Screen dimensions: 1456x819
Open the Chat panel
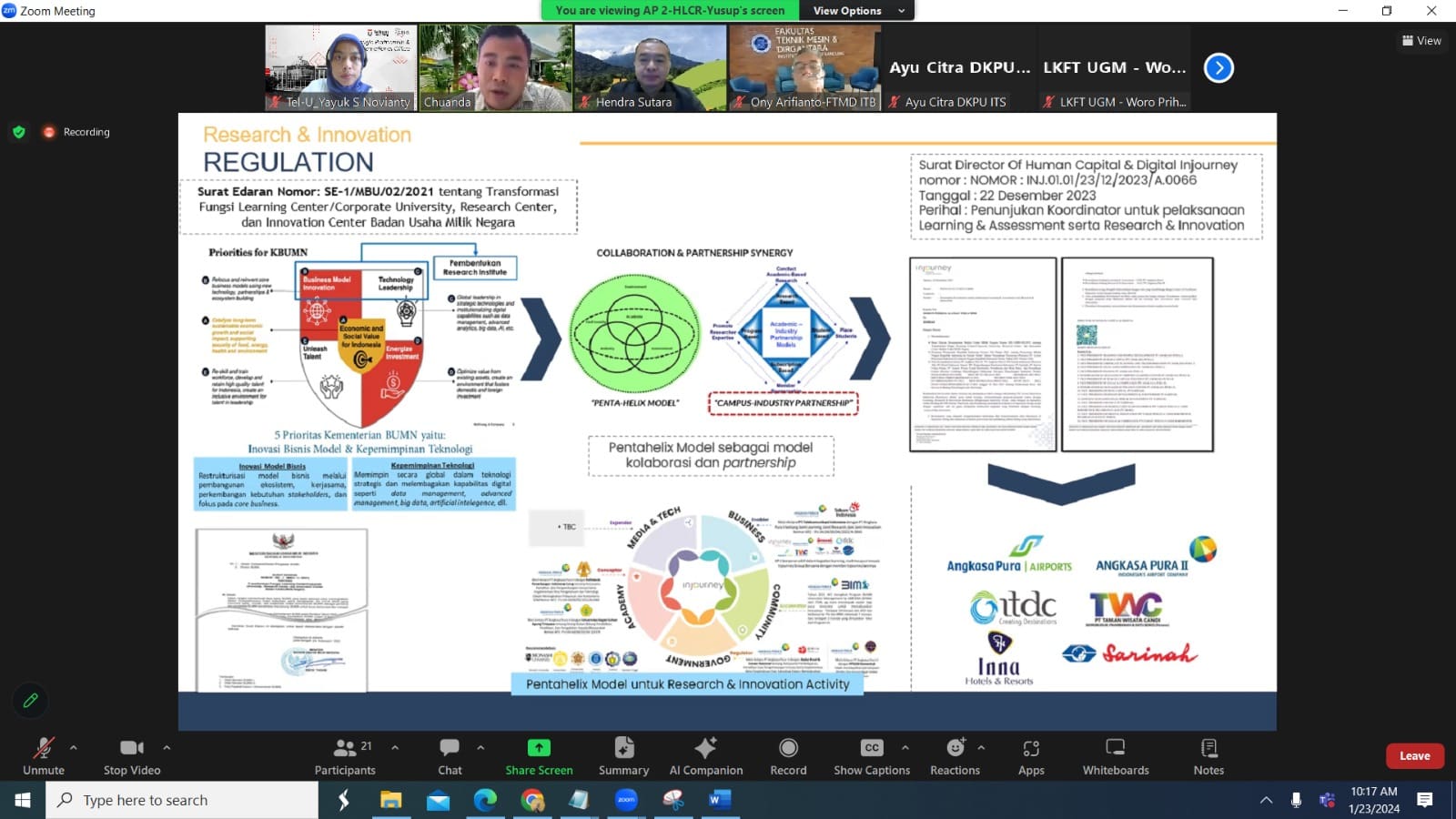pos(450,756)
